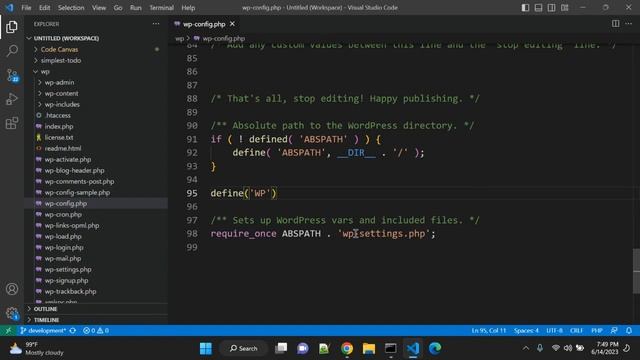
Task: Open the Accounts menu icon
Action: [x=12, y=289]
